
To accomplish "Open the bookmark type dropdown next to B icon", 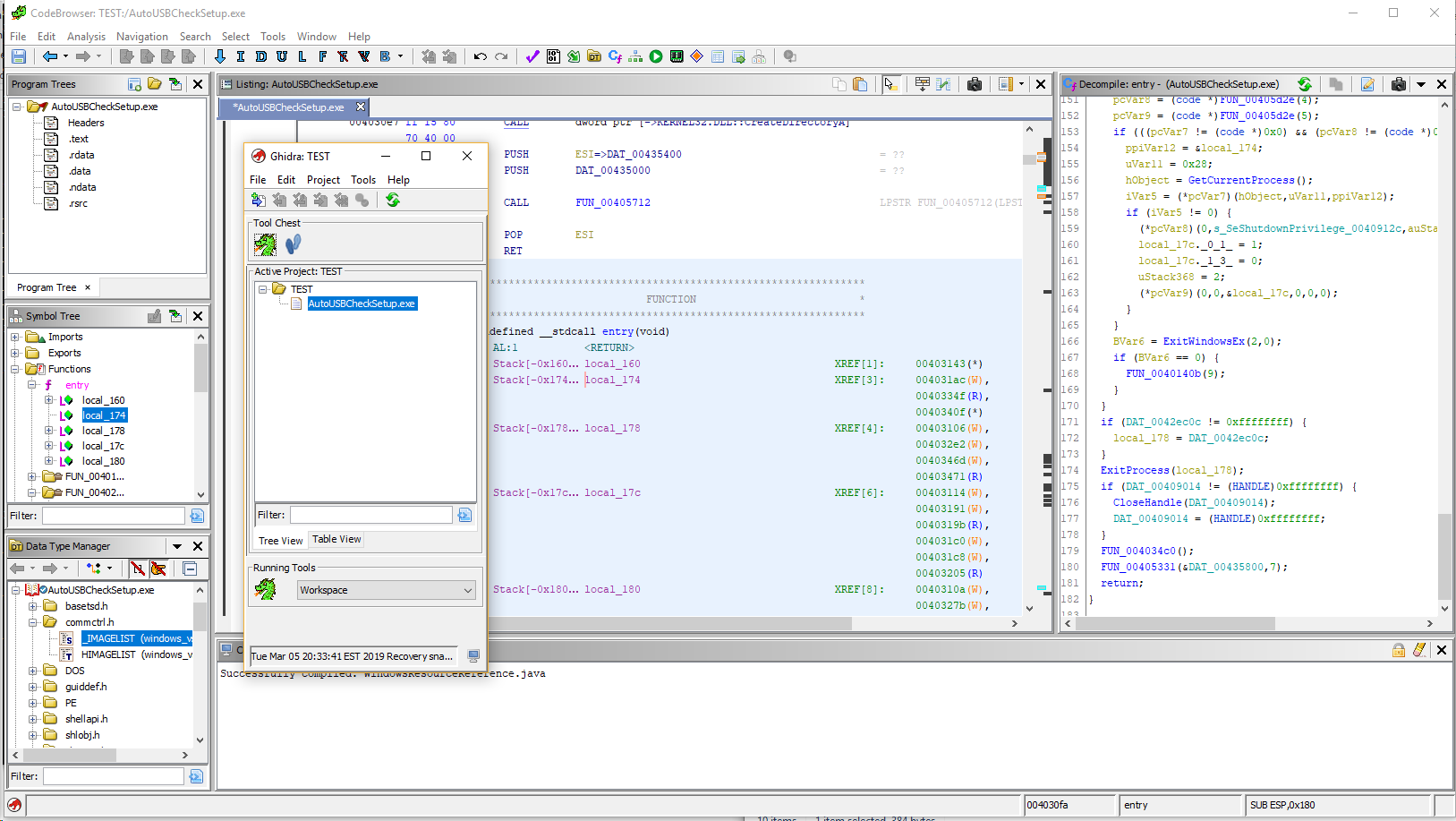I will tap(400, 56).
